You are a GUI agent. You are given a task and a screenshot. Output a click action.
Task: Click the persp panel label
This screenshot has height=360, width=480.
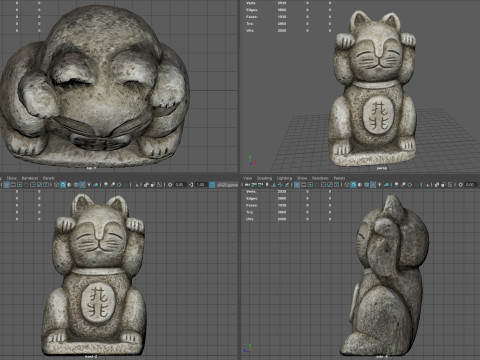[x=382, y=168]
